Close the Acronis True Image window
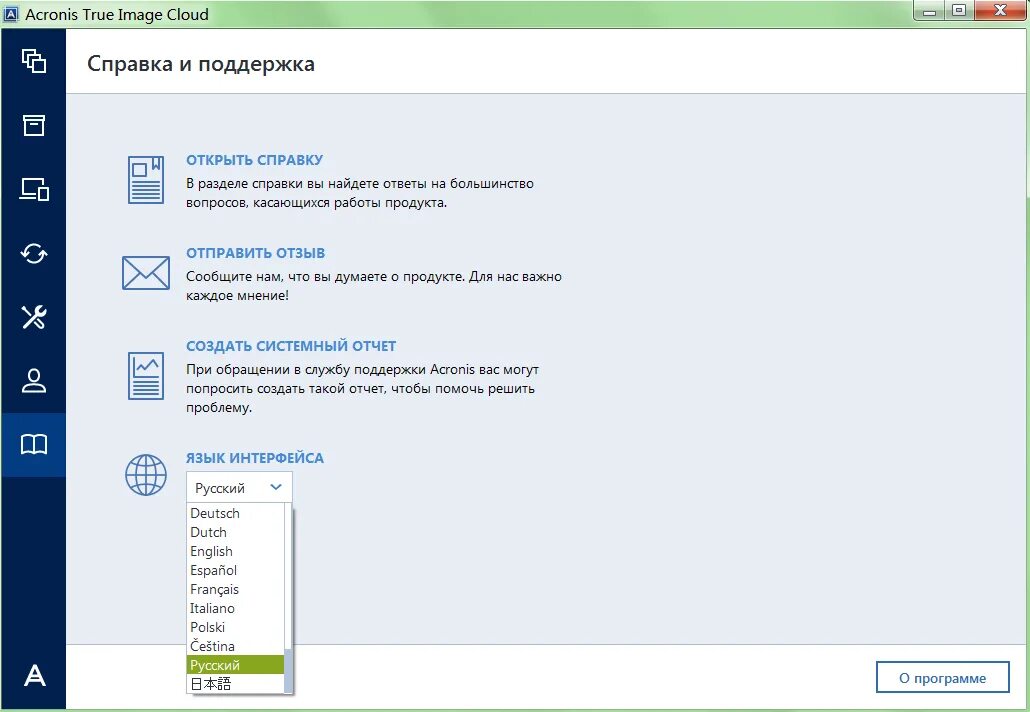This screenshot has width=1030, height=712. (1000, 11)
